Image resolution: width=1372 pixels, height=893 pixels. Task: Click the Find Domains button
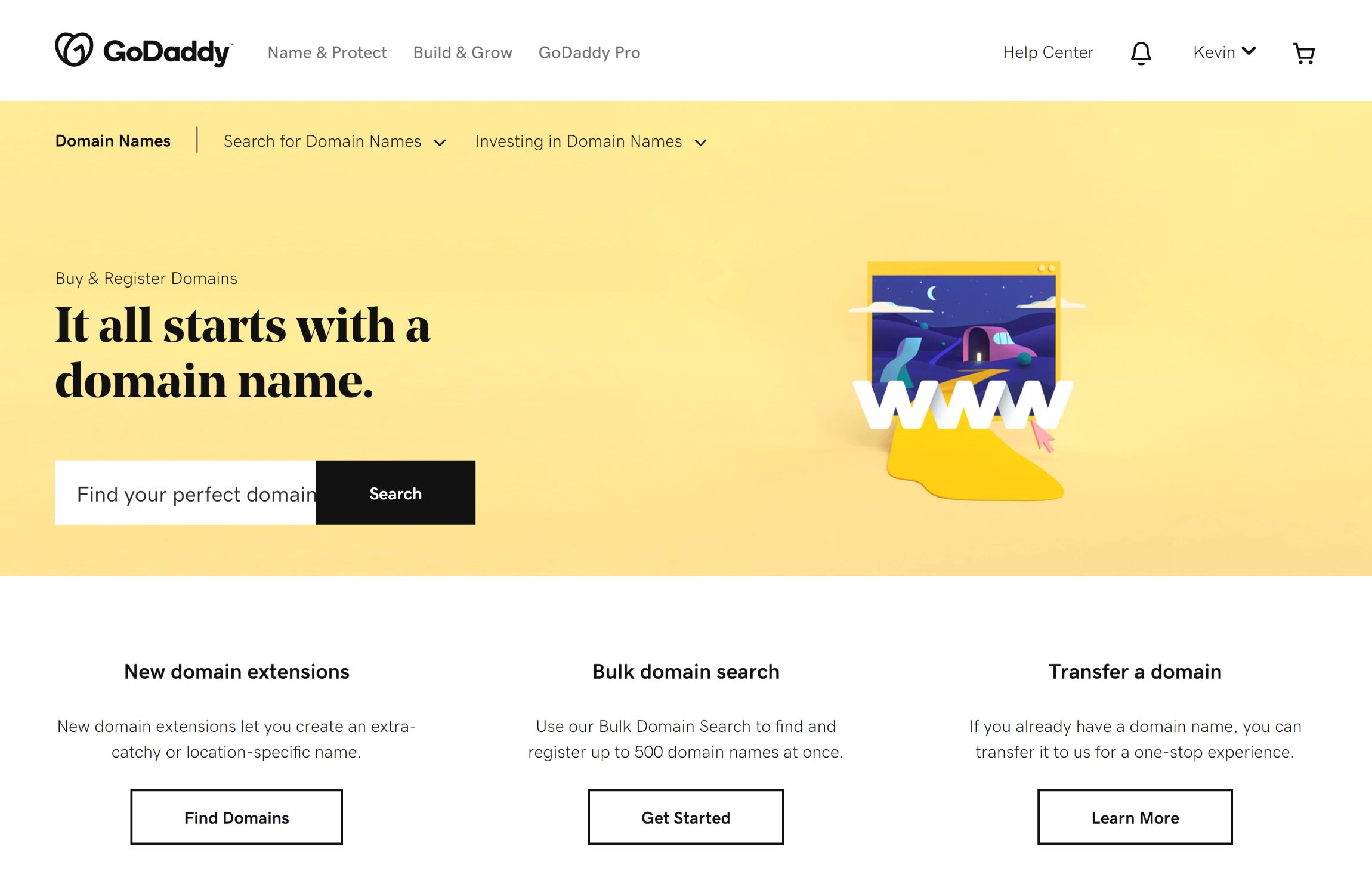tap(236, 817)
